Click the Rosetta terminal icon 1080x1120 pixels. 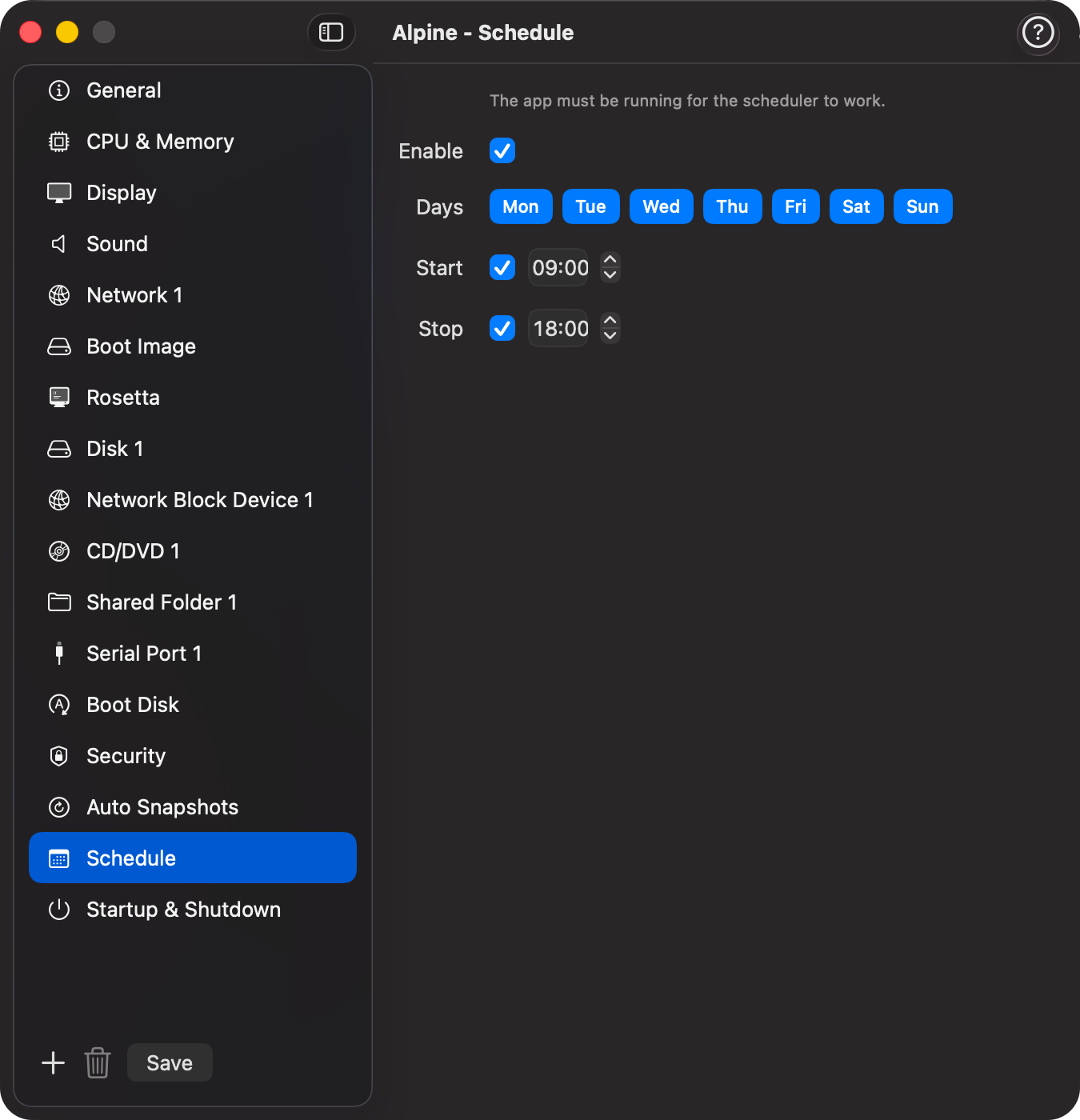pyautogui.click(x=59, y=398)
